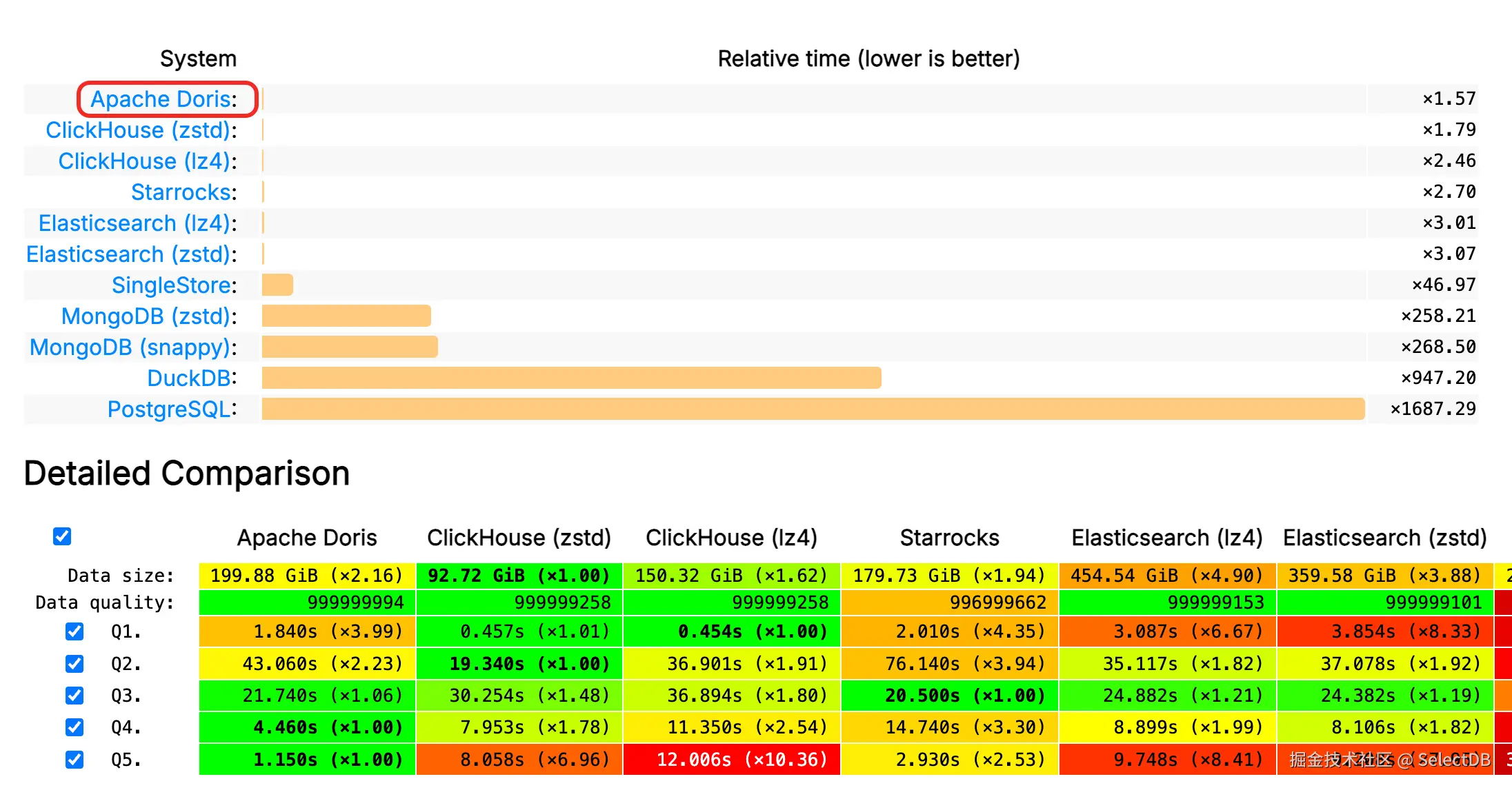Disable the Q4 query checkbox
Screen dimensions: 1512x790
[74, 727]
